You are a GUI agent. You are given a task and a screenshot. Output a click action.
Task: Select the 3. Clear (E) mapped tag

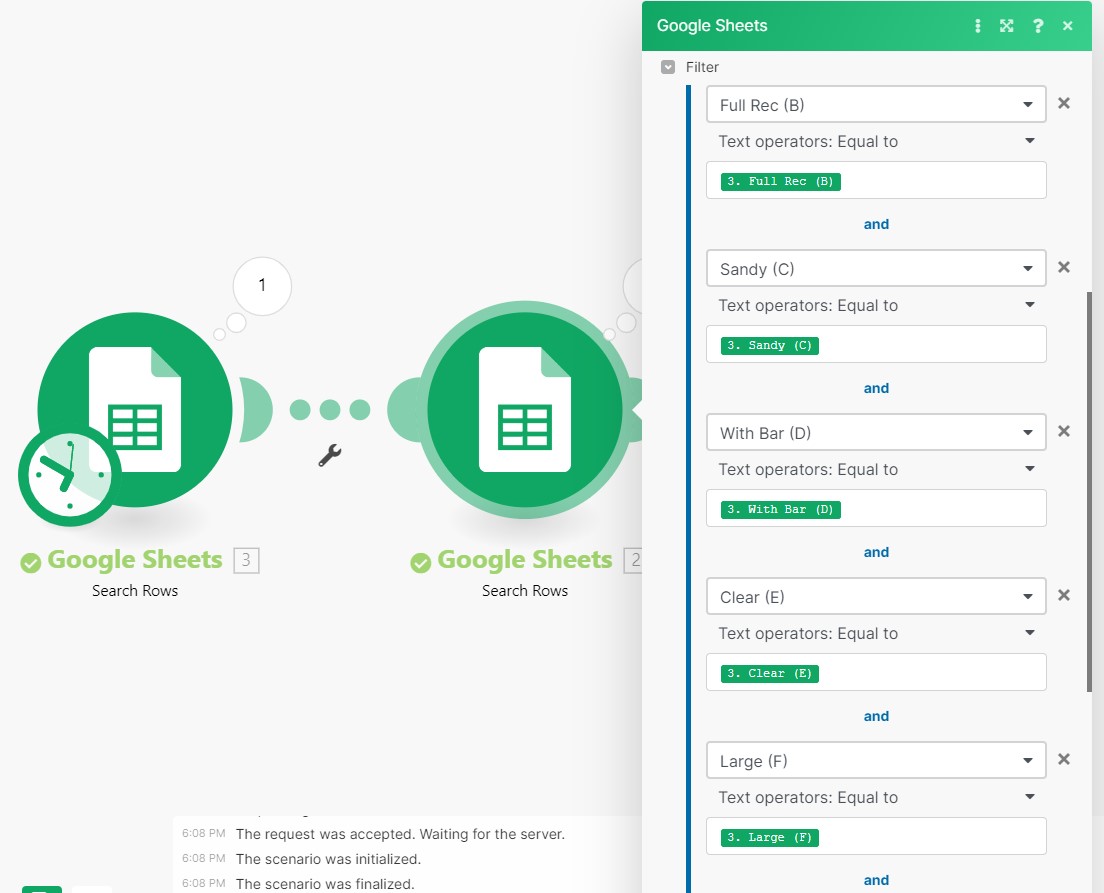tap(770, 674)
